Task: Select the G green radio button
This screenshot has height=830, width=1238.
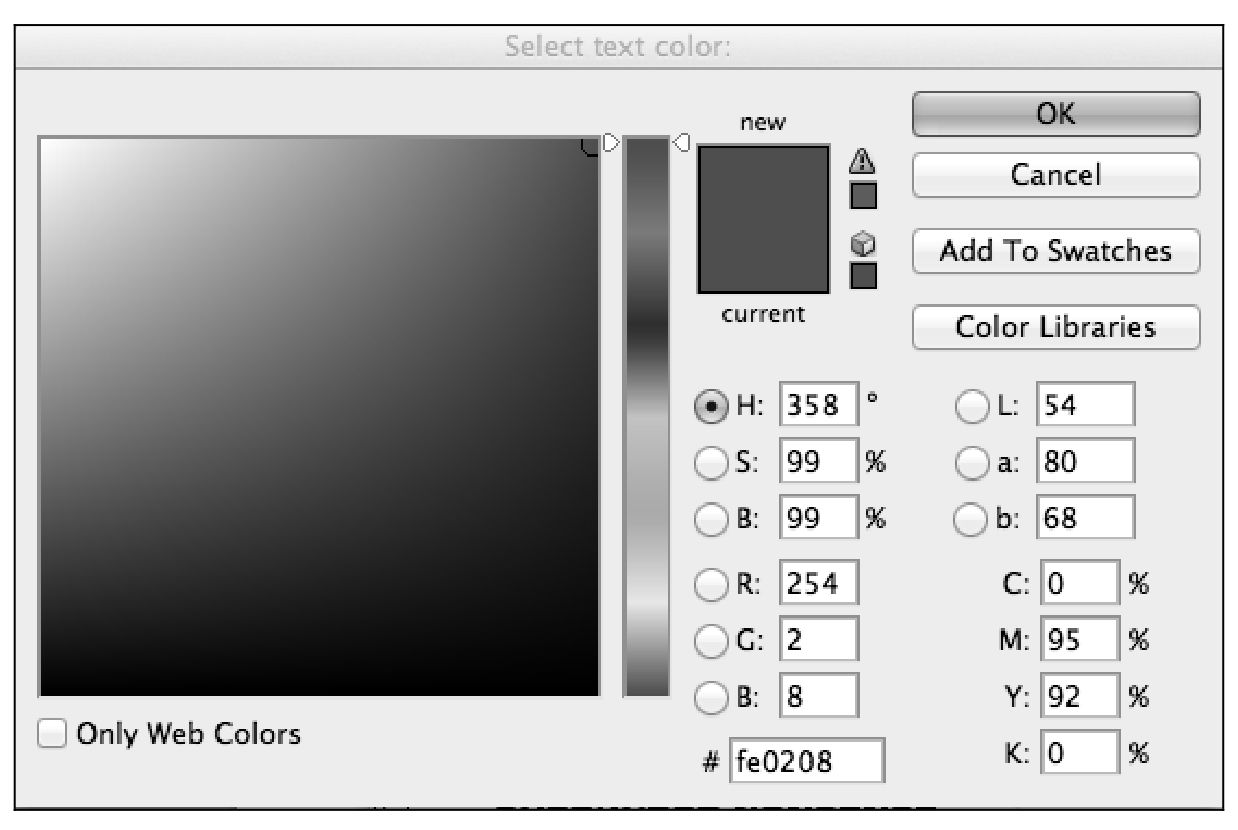Action: 710,640
